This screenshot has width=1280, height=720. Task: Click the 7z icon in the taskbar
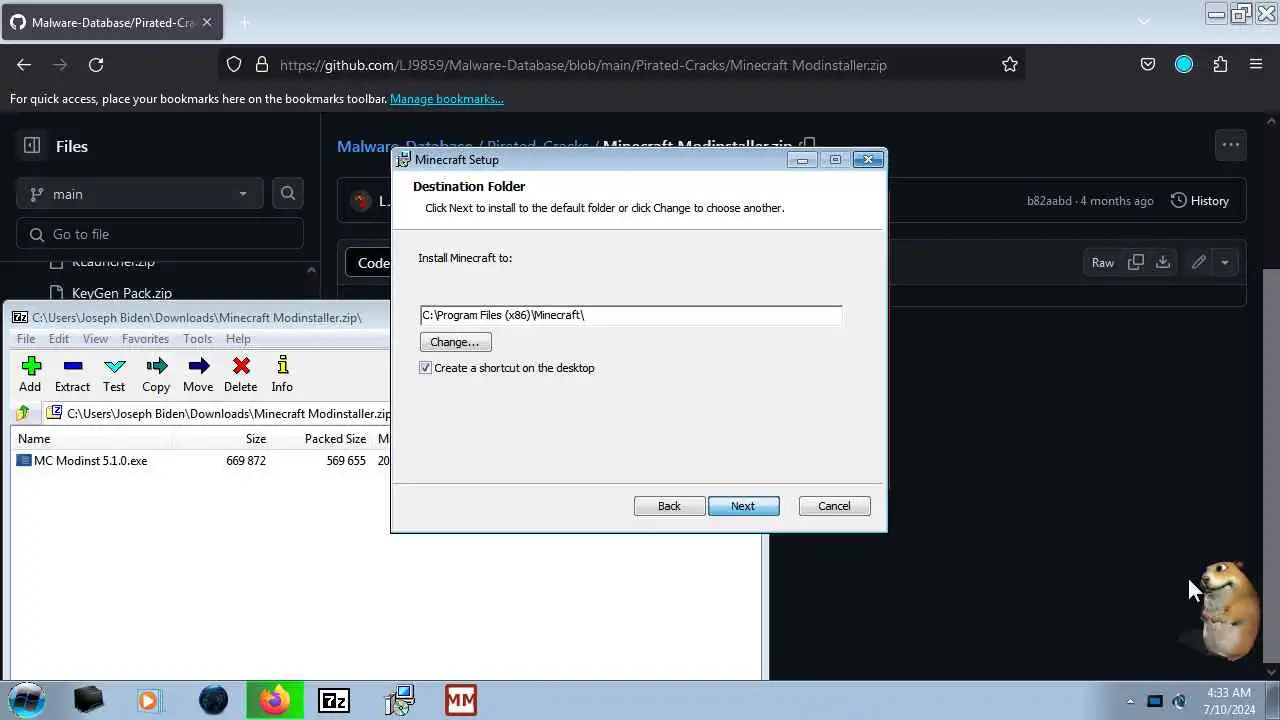coord(334,700)
